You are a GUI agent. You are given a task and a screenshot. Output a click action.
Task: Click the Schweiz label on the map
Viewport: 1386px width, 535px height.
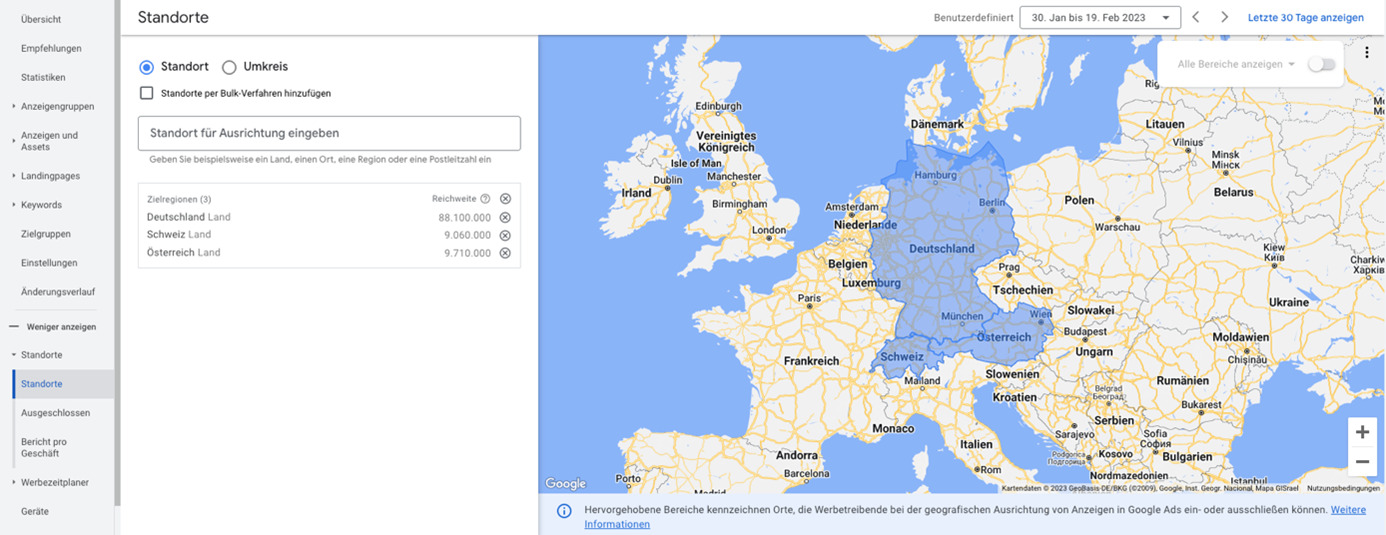[902, 356]
